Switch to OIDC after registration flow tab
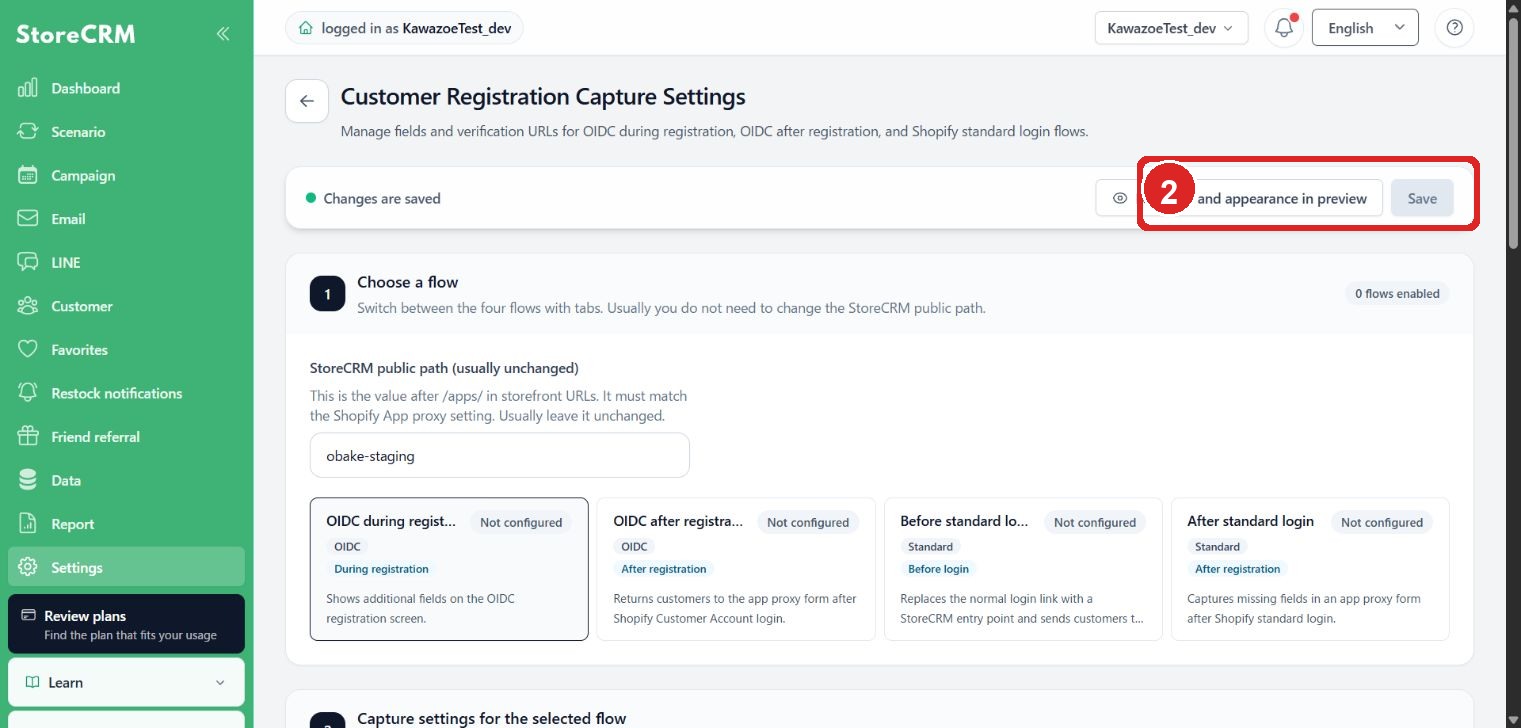The image size is (1521, 728). pos(736,569)
